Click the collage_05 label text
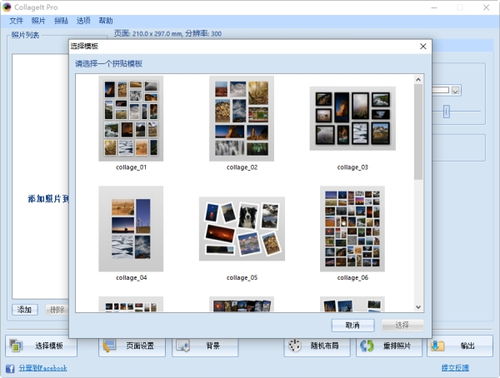 coord(242,278)
